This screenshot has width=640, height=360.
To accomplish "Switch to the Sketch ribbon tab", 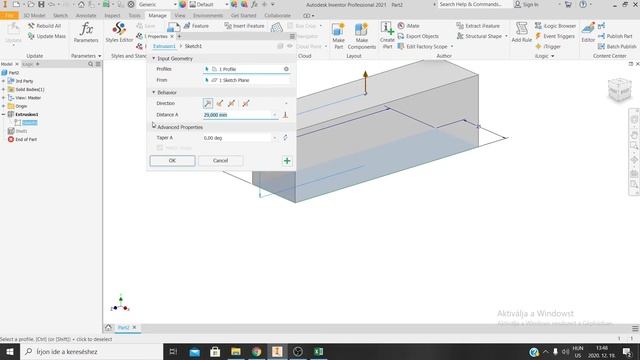I will (60, 16).
